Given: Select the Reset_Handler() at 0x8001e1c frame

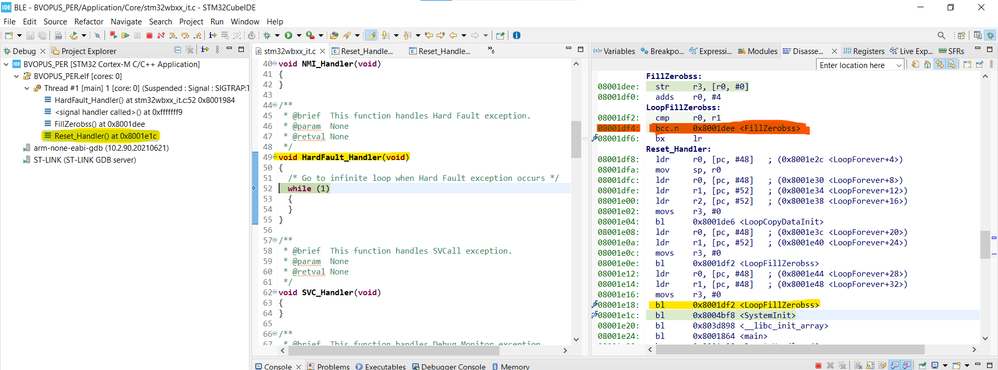Looking at the screenshot, I should (100, 136).
